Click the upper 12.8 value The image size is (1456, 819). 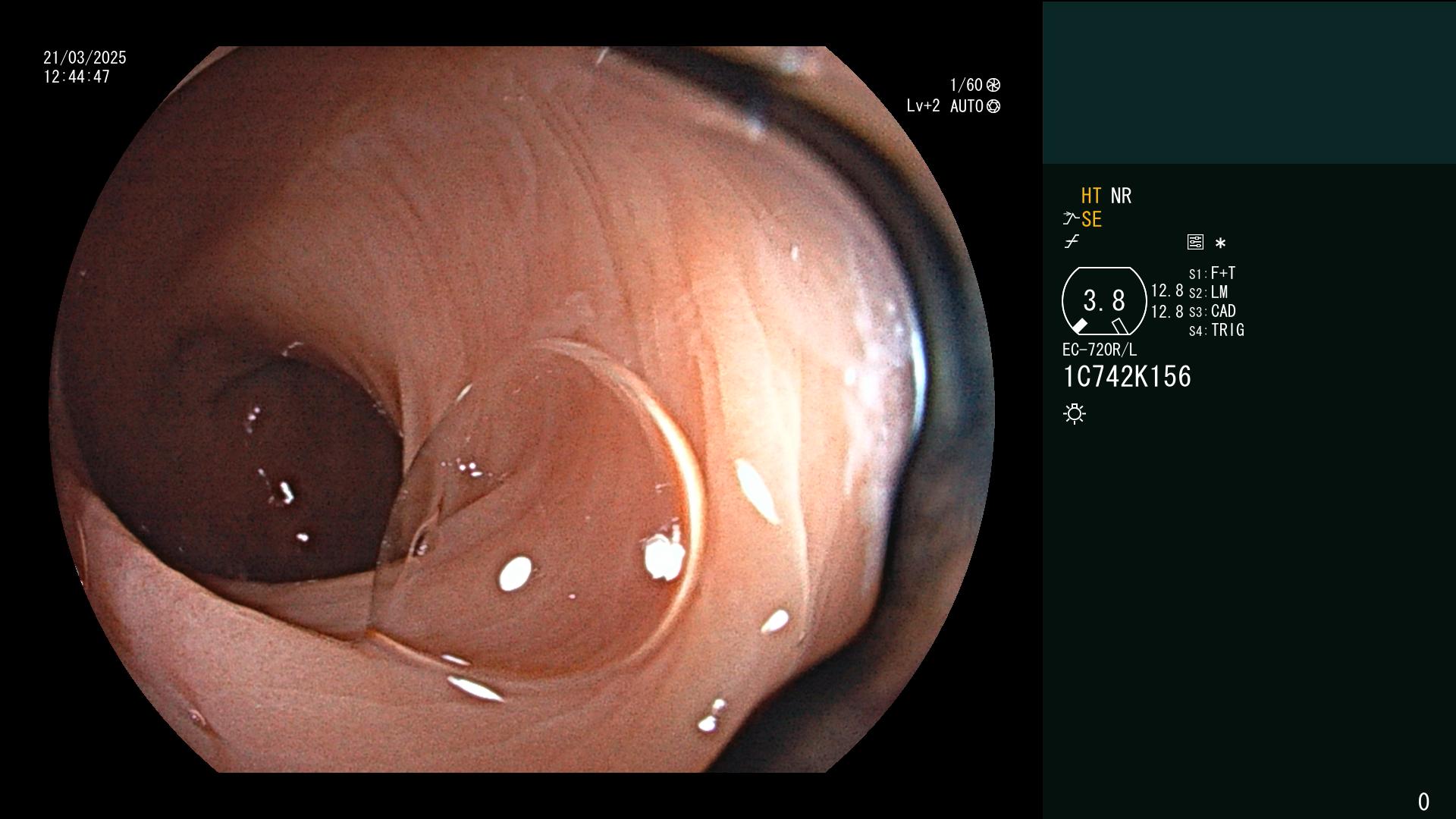coord(1167,290)
